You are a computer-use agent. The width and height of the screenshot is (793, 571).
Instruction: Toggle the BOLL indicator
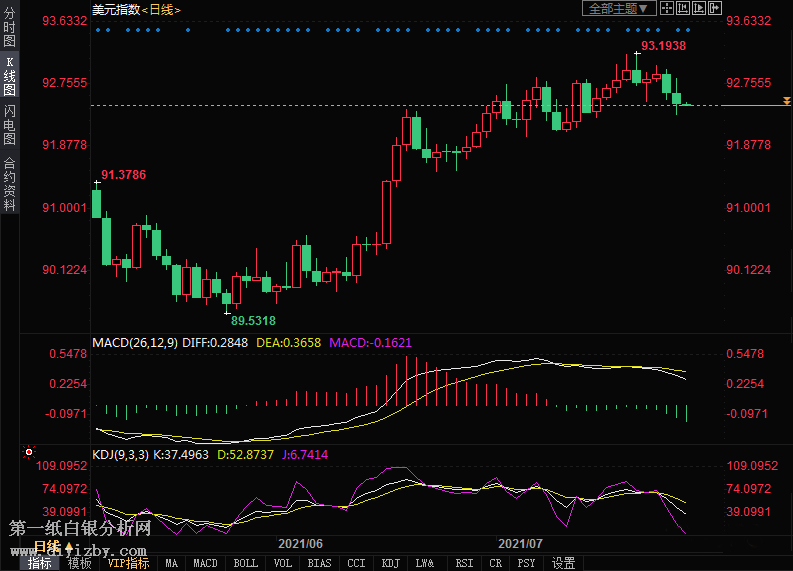[x=245, y=563]
